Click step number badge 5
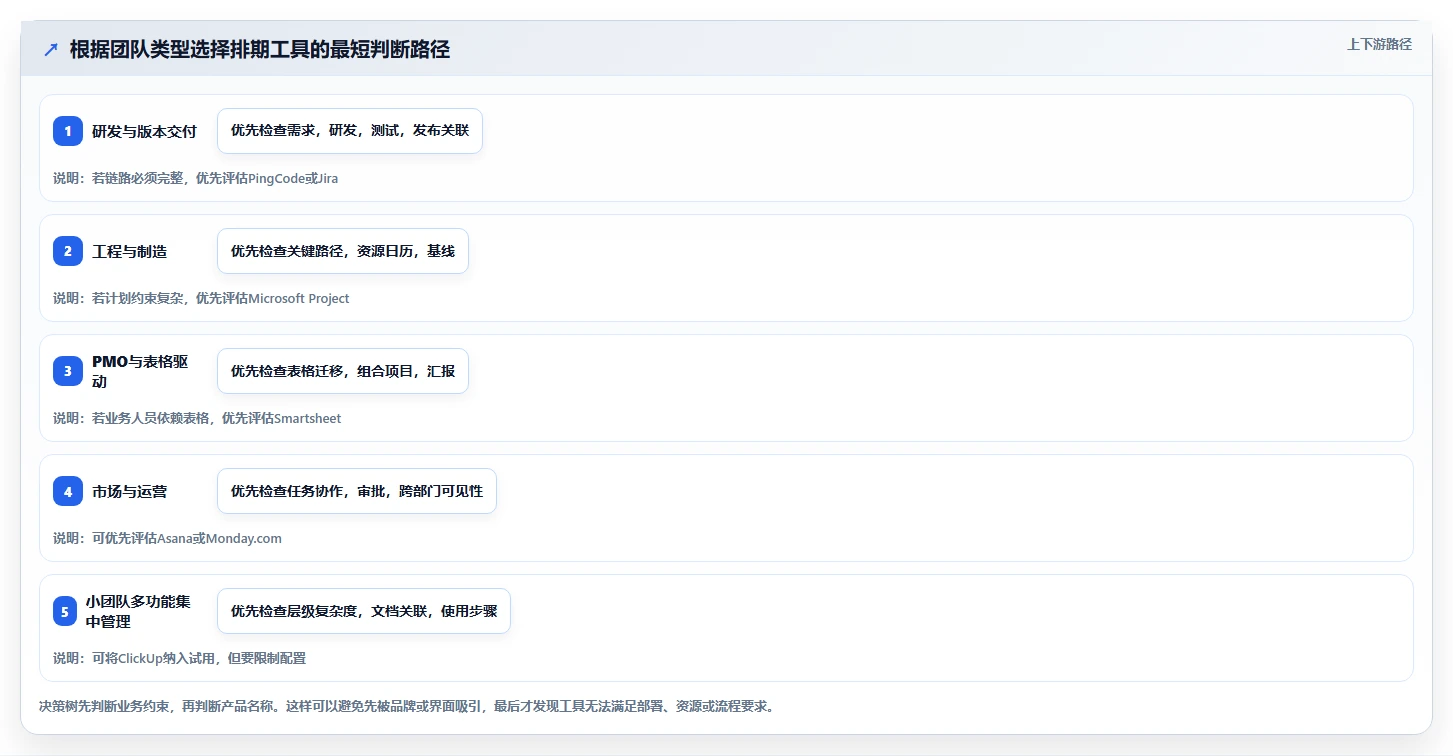 (65, 611)
